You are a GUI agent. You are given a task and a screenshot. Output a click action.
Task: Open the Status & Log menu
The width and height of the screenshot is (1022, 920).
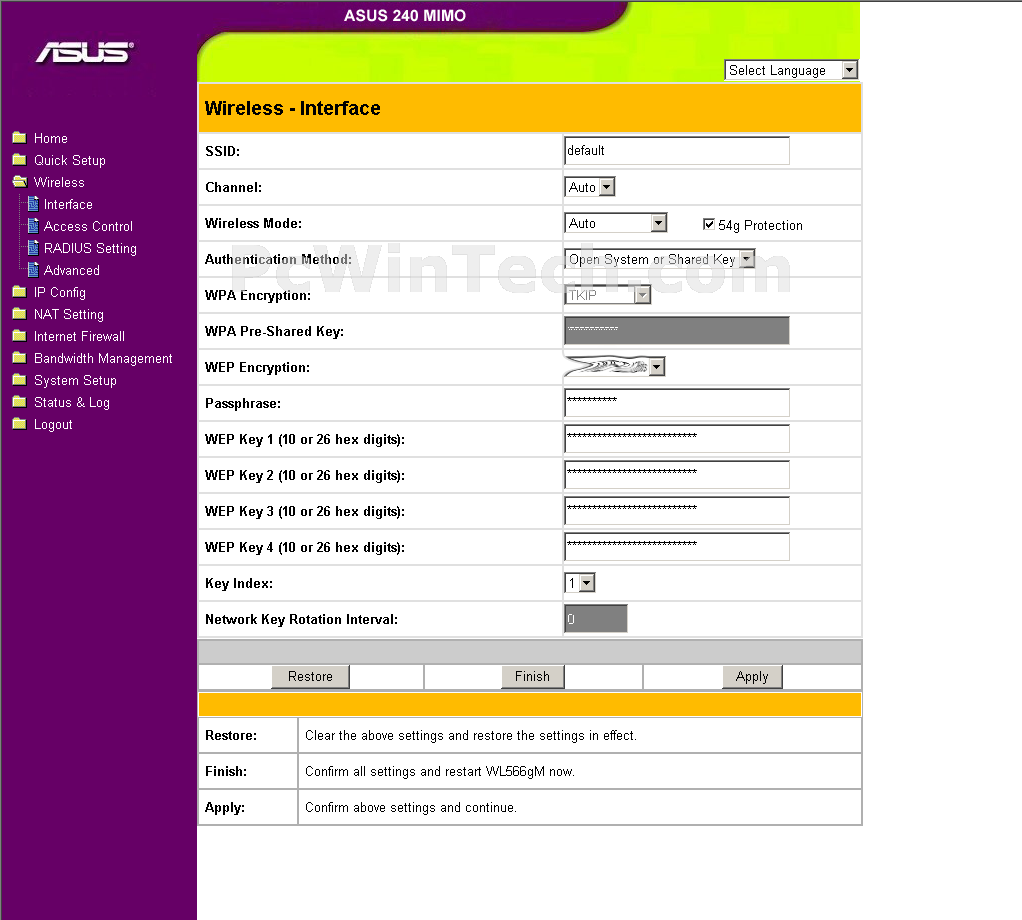click(x=72, y=403)
